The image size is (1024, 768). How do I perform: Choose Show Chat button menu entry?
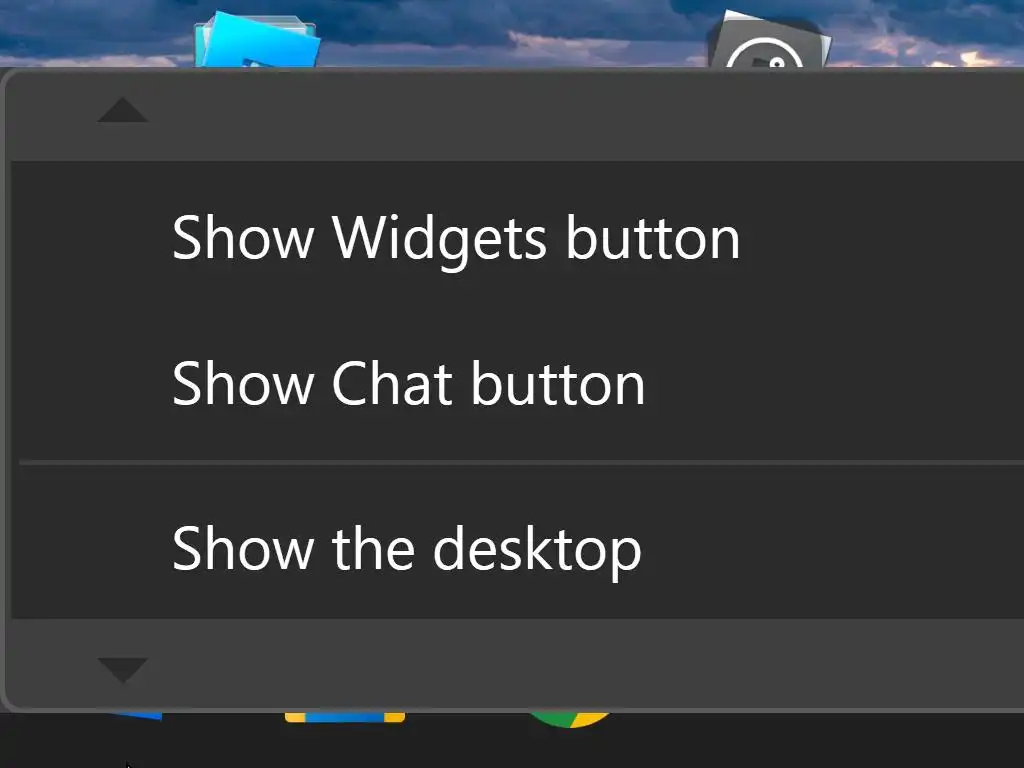click(x=517, y=384)
